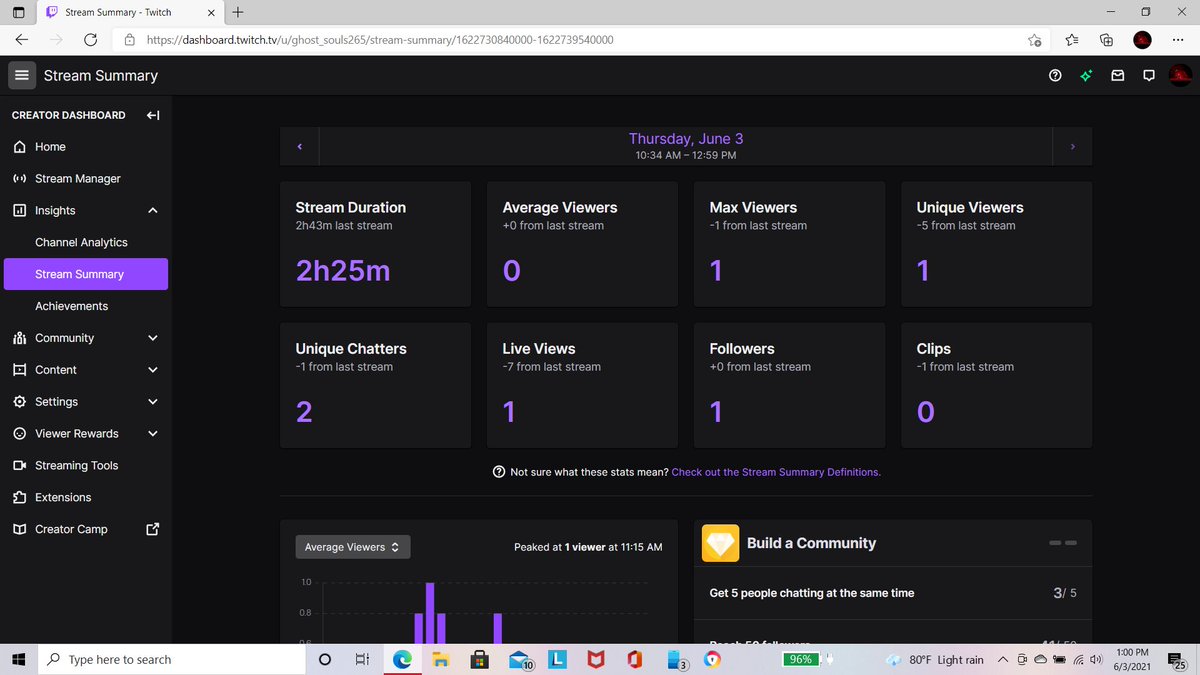
Task: Select the Stream Summary sidebar item
Action: [x=86, y=274]
